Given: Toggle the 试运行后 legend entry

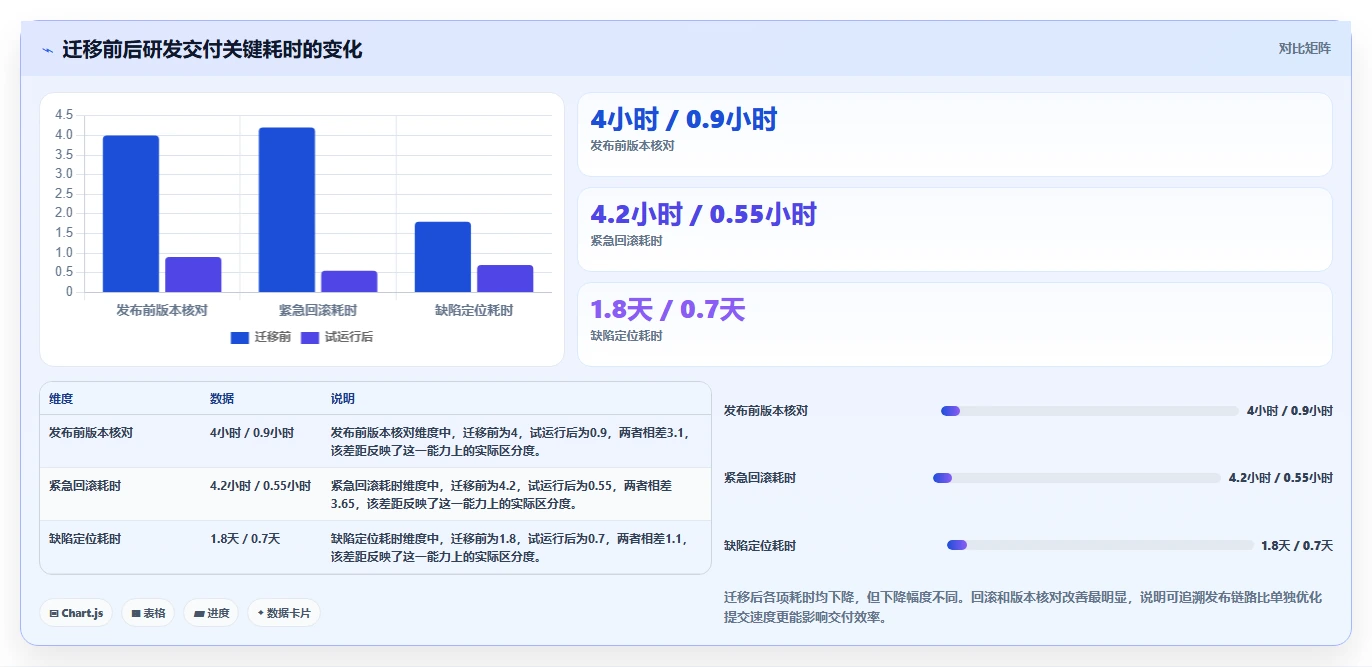Looking at the screenshot, I should tap(337, 337).
